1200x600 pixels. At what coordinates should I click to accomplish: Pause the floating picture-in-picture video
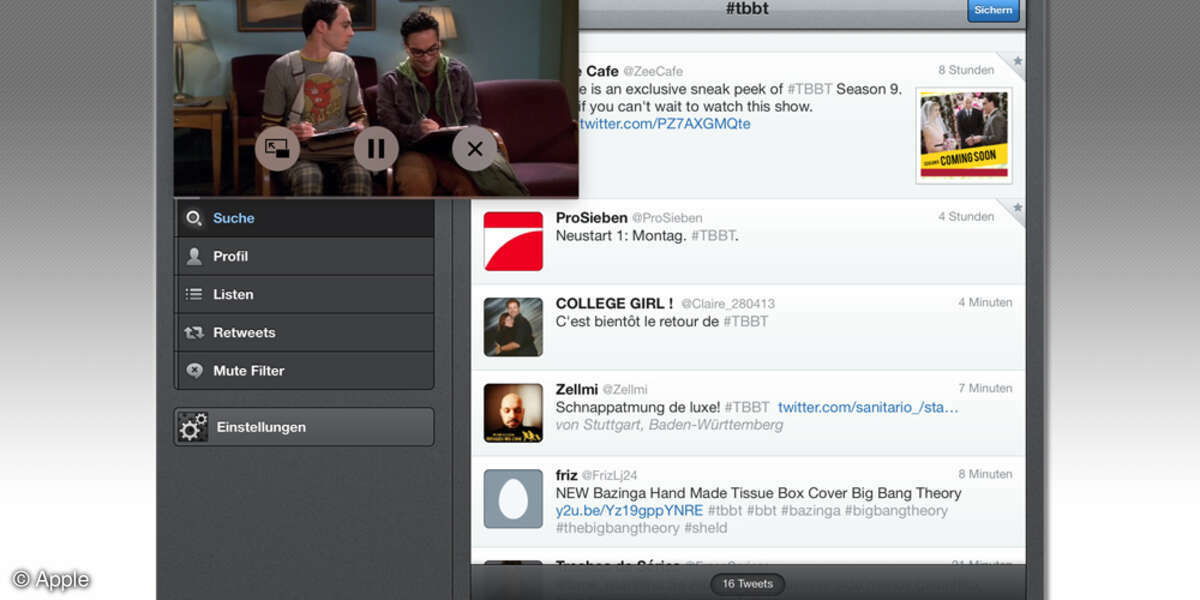point(376,149)
